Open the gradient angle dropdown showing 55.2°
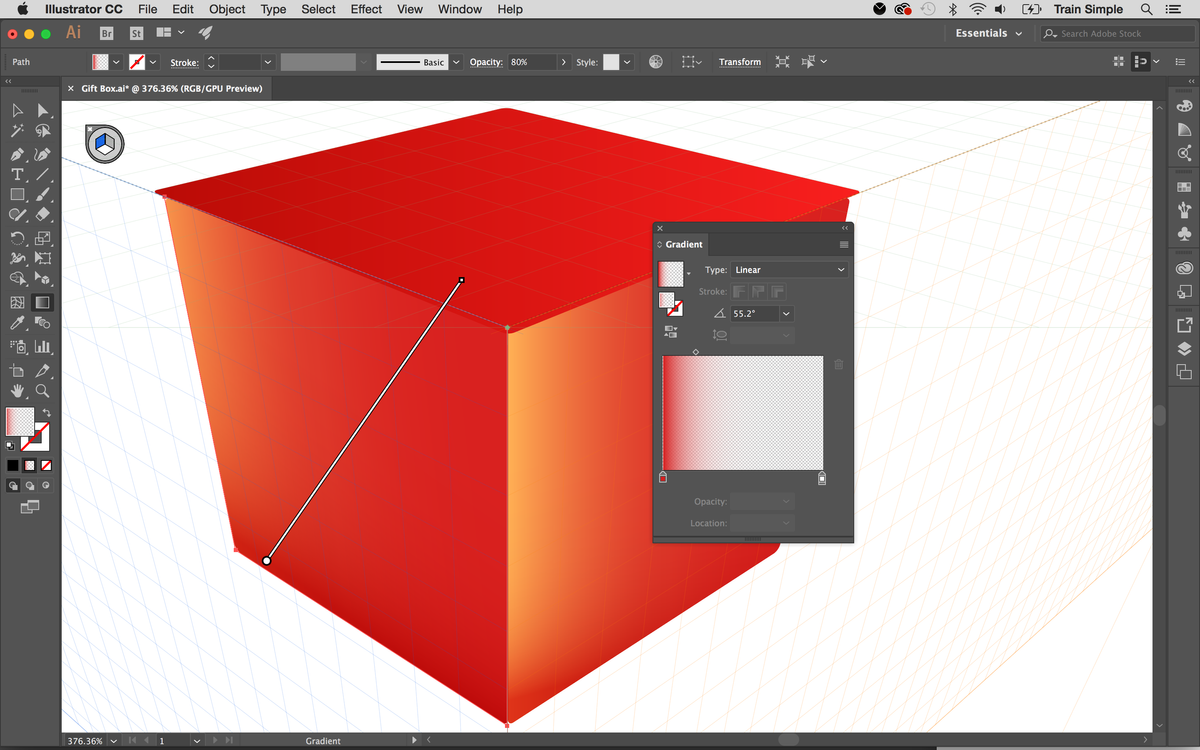Screen dimensions: 1200x750 [786, 313]
